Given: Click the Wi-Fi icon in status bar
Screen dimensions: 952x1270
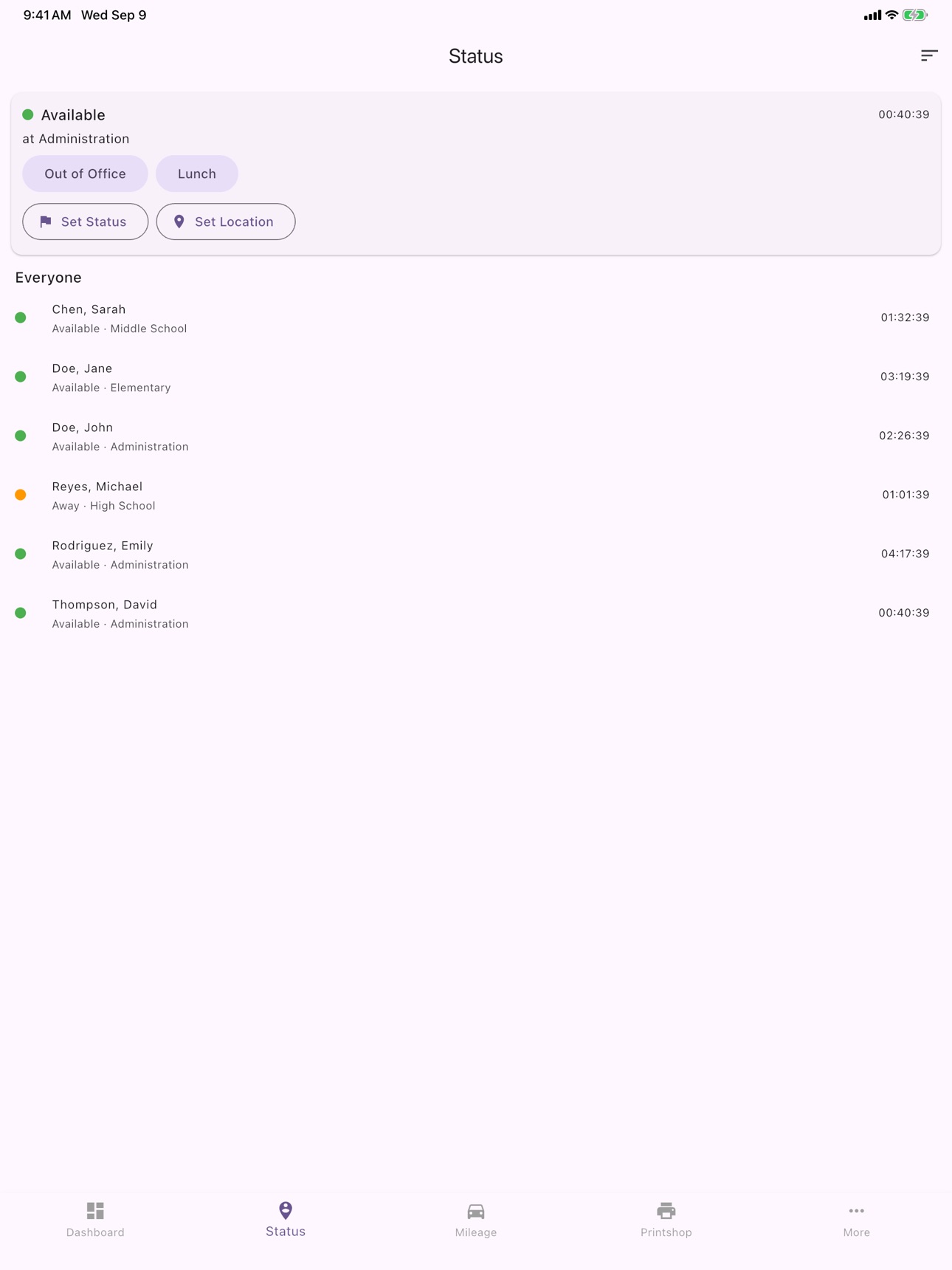Looking at the screenshot, I should point(891,15).
